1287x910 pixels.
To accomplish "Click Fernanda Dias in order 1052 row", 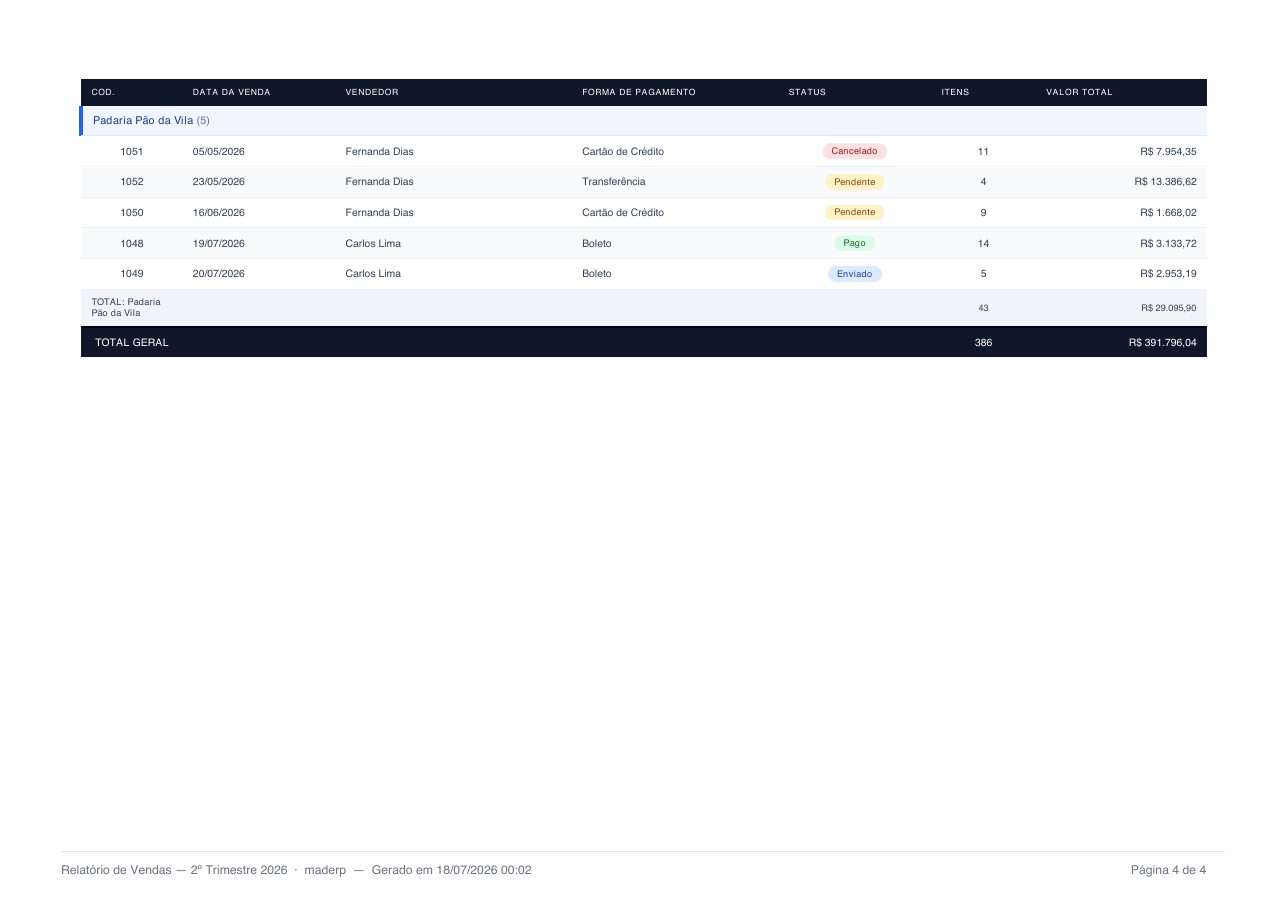I will pos(379,182).
